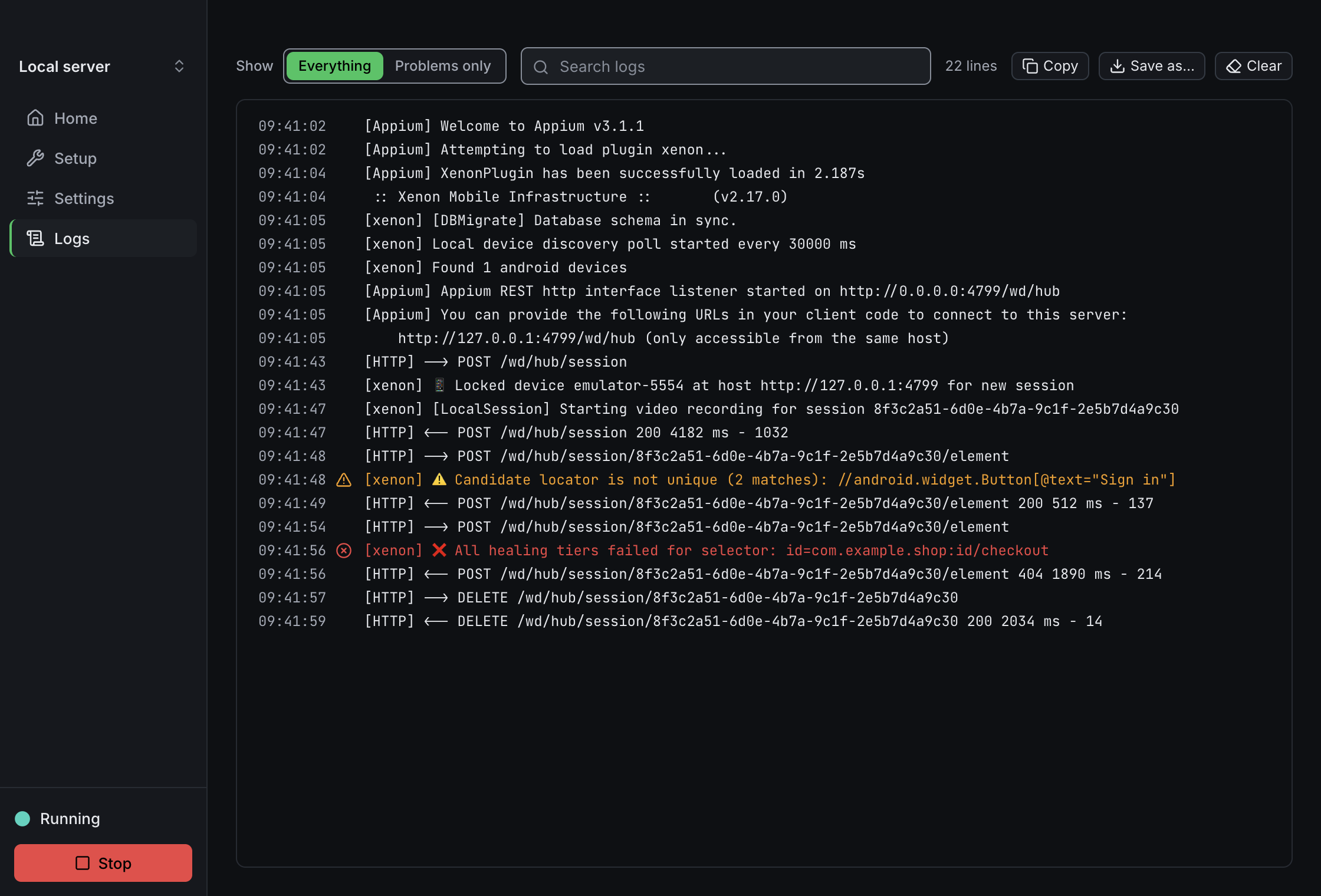Viewport: 1321px width, 896px height.
Task: Click the '22 lines' counter
Action: point(971,66)
